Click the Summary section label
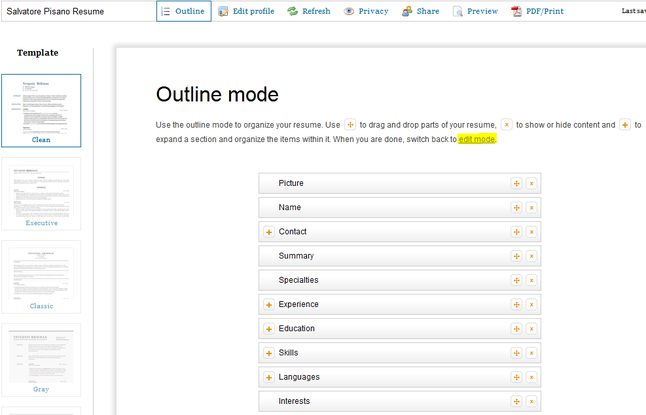Viewport: 646px width, 415px height. (x=296, y=256)
